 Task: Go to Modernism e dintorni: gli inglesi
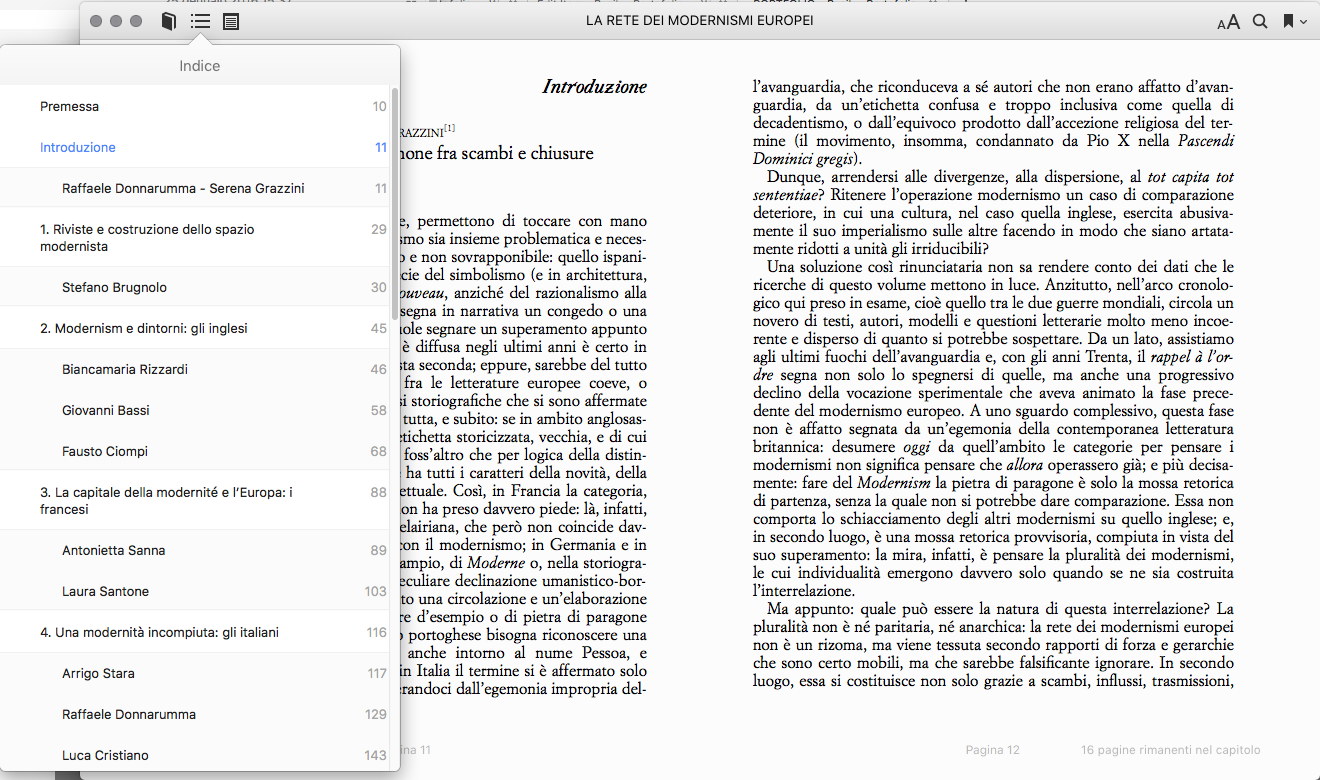pos(195,328)
